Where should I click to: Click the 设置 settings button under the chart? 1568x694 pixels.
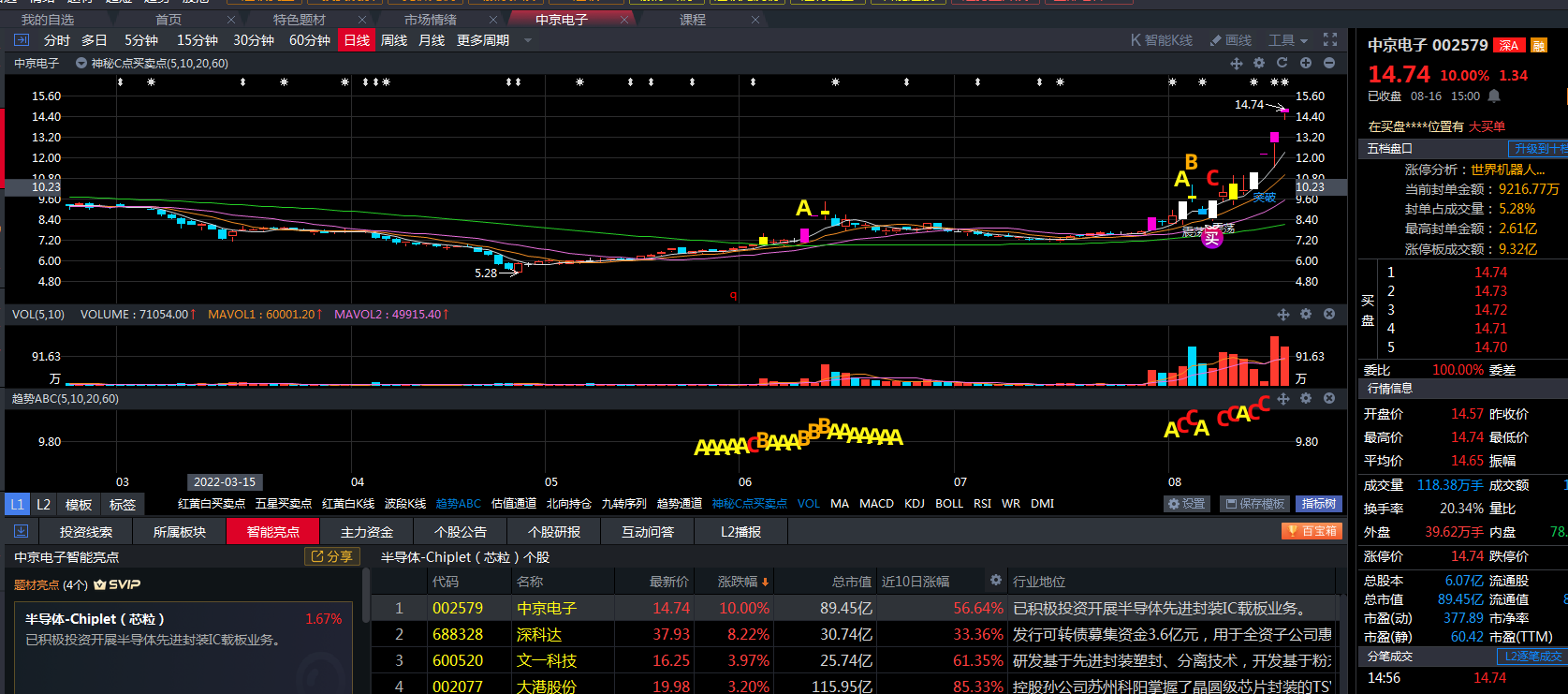point(1187,504)
